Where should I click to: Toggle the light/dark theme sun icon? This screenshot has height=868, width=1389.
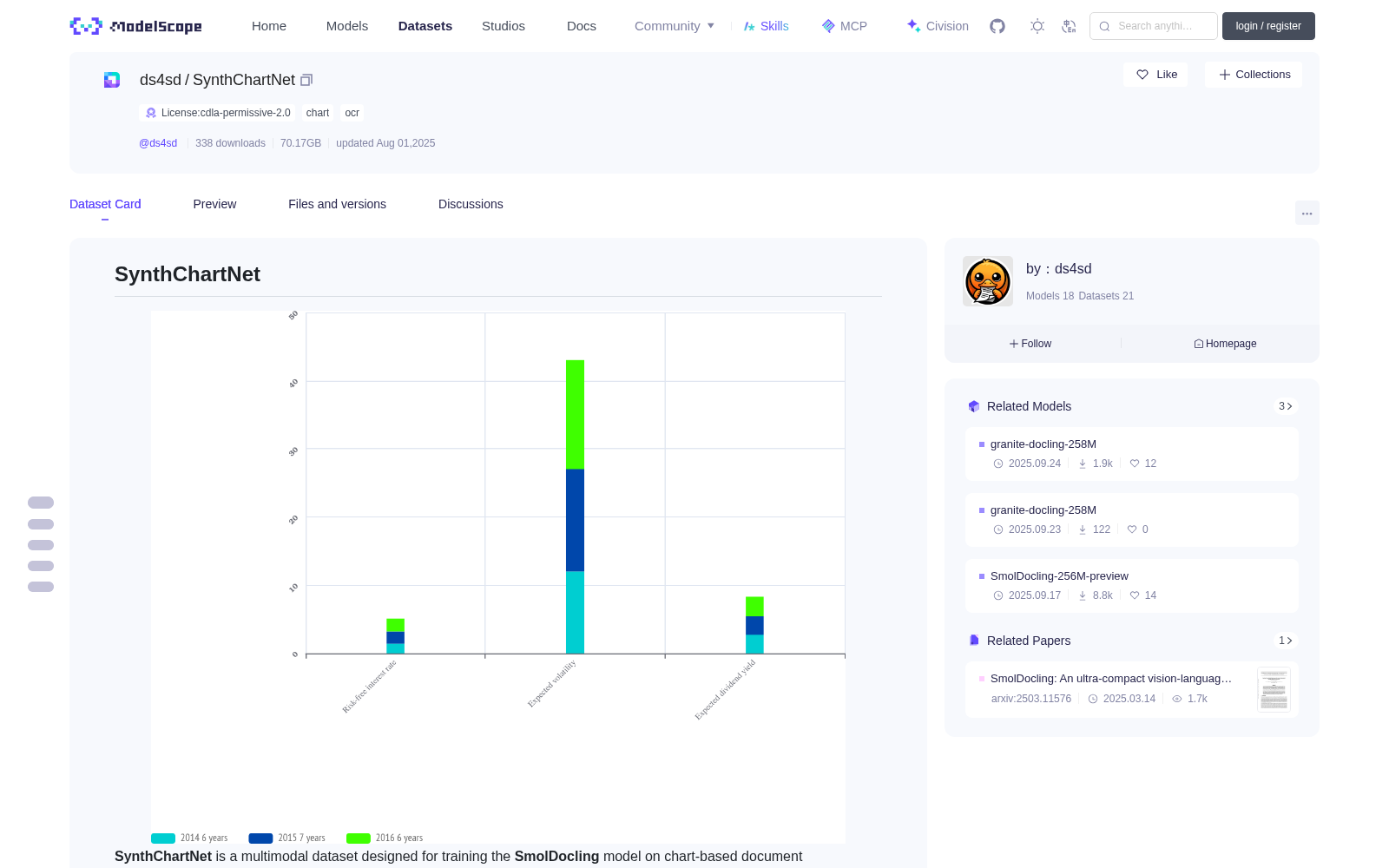1037,26
